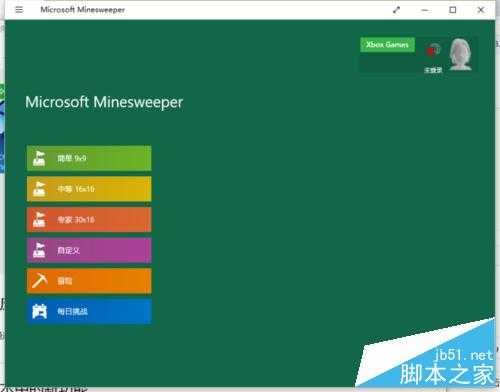Image resolution: width=500 pixels, height=392 pixels.
Task: Click the Microsoft Minesweeper heading text
Action: (x=104, y=102)
